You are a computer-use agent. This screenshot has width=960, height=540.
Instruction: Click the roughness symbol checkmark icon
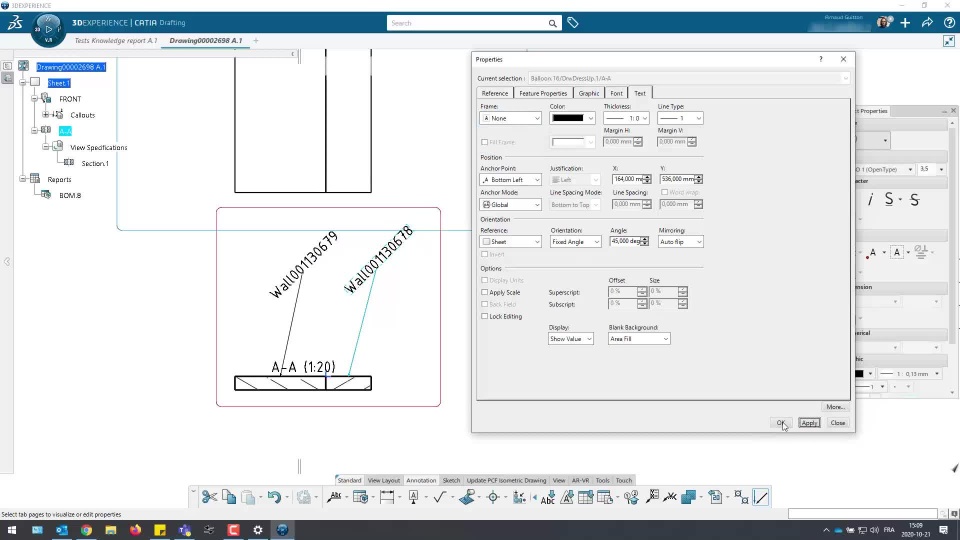[440, 497]
